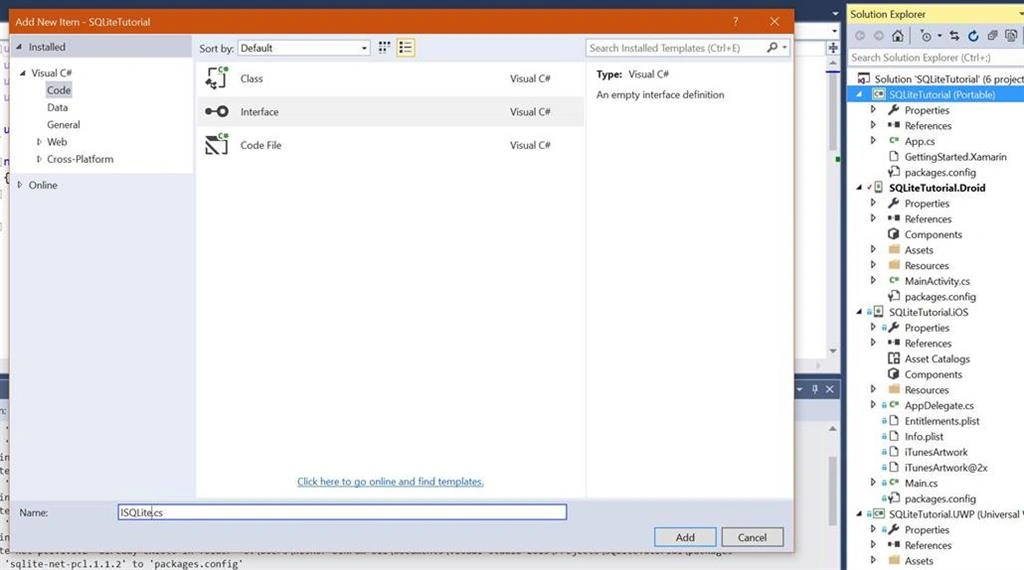1024x570 pixels.
Task: Select GettingStarted.Xamarin file
Action: coord(955,157)
